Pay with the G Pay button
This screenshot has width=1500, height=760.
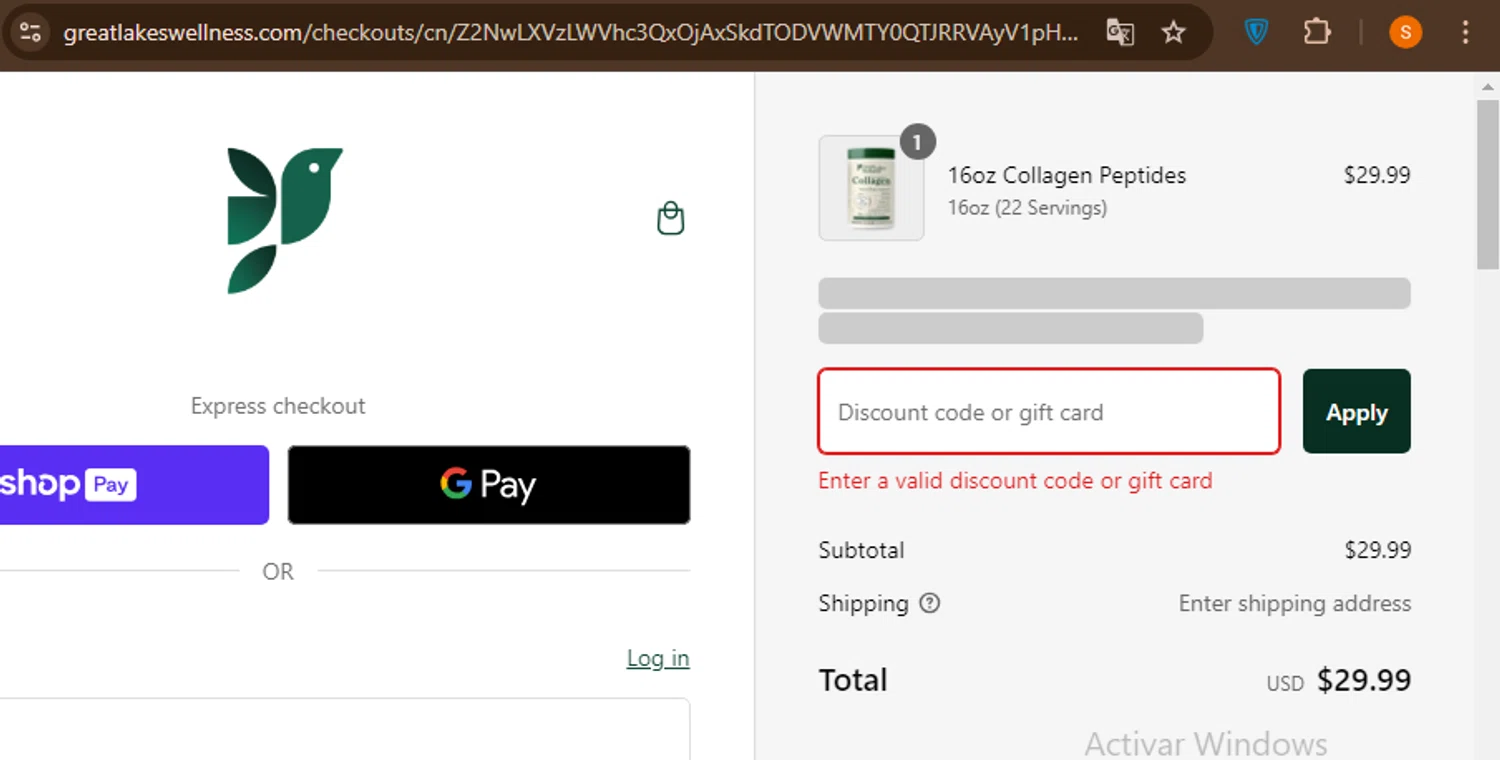click(x=489, y=485)
